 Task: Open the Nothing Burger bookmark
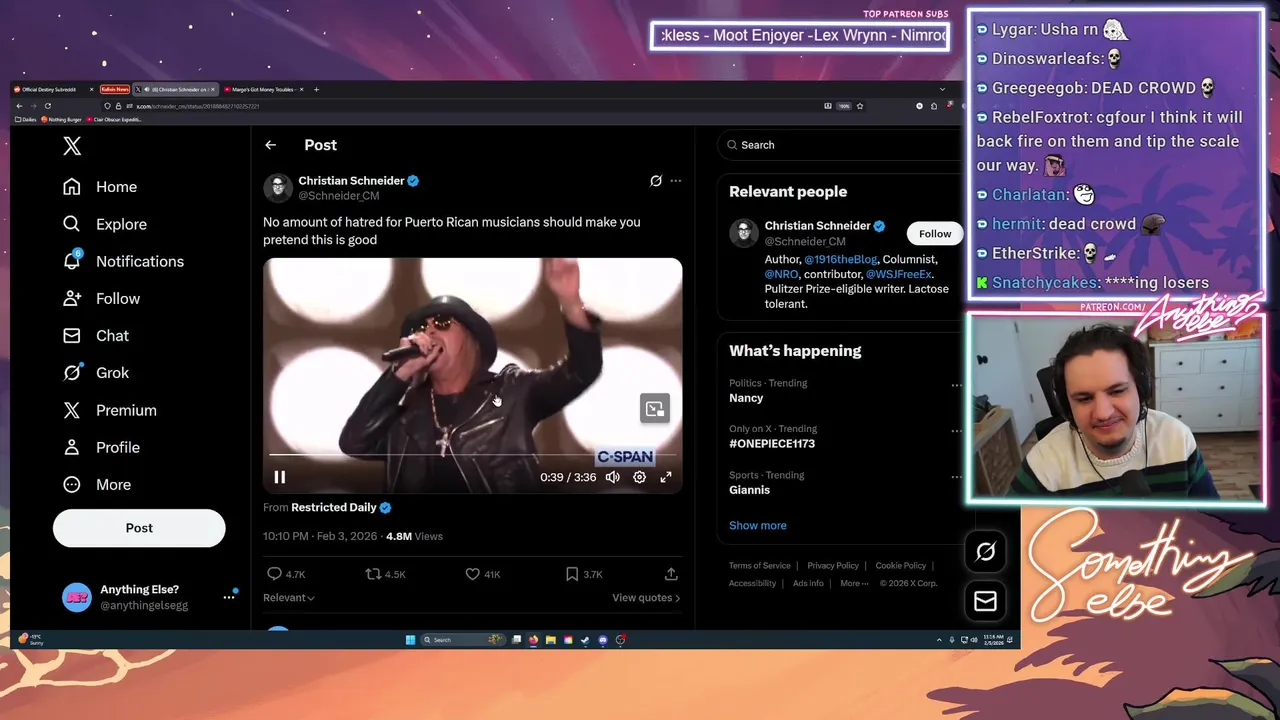(61, 120)
